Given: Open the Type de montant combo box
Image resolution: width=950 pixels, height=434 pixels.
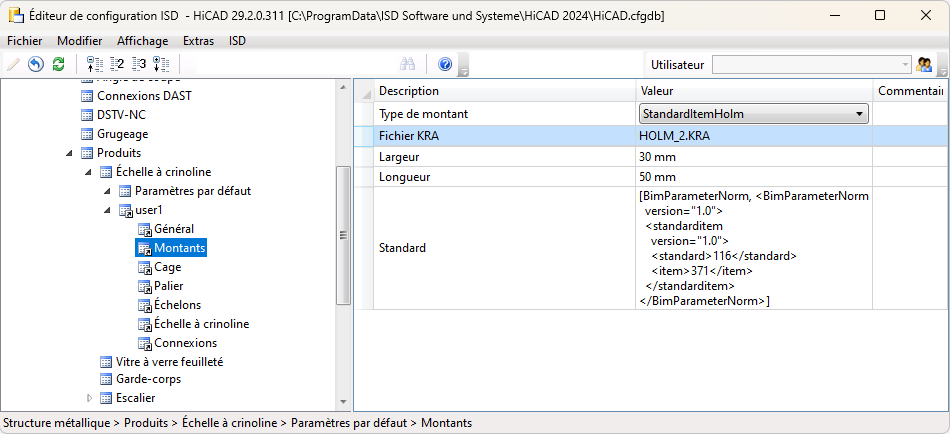Looking at the screenshot, I should click(859, 114).
